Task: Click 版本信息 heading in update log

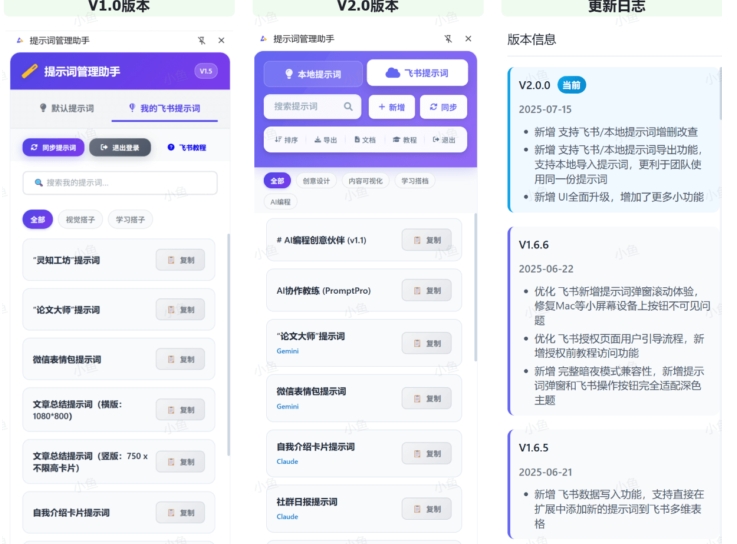Action: click(x=532, y=39)
